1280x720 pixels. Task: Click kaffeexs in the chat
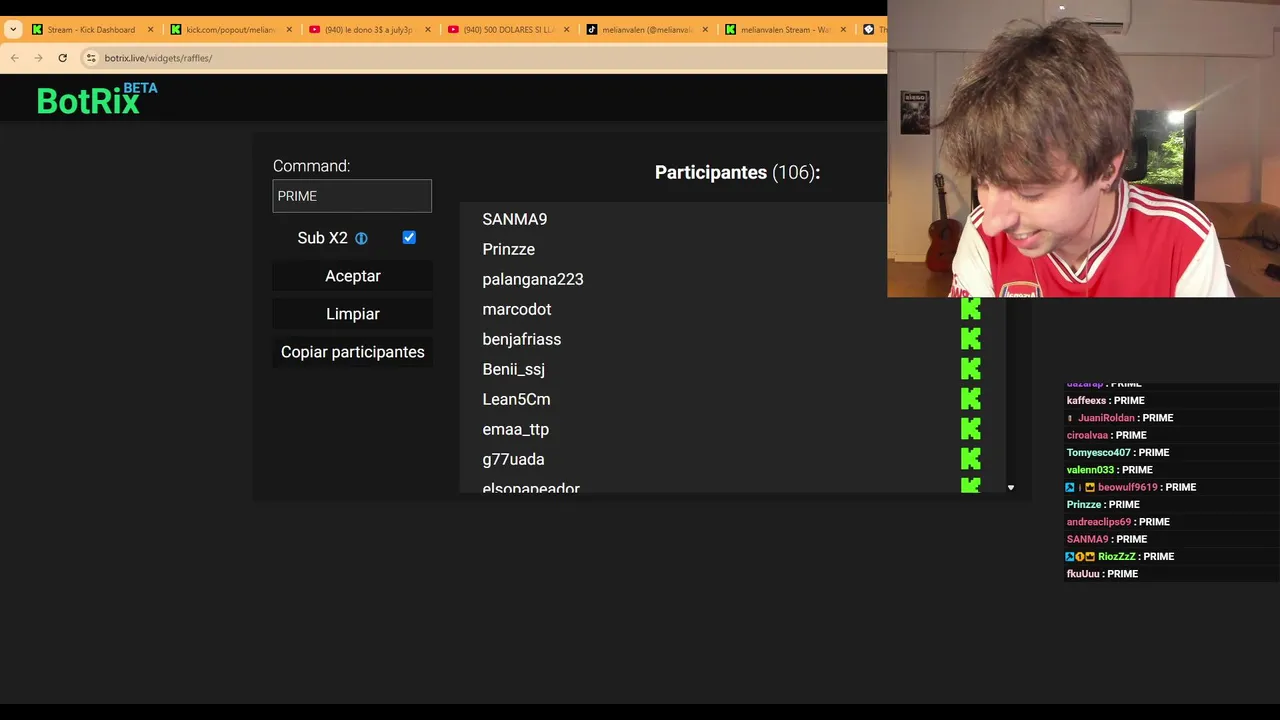(1086, 400)
